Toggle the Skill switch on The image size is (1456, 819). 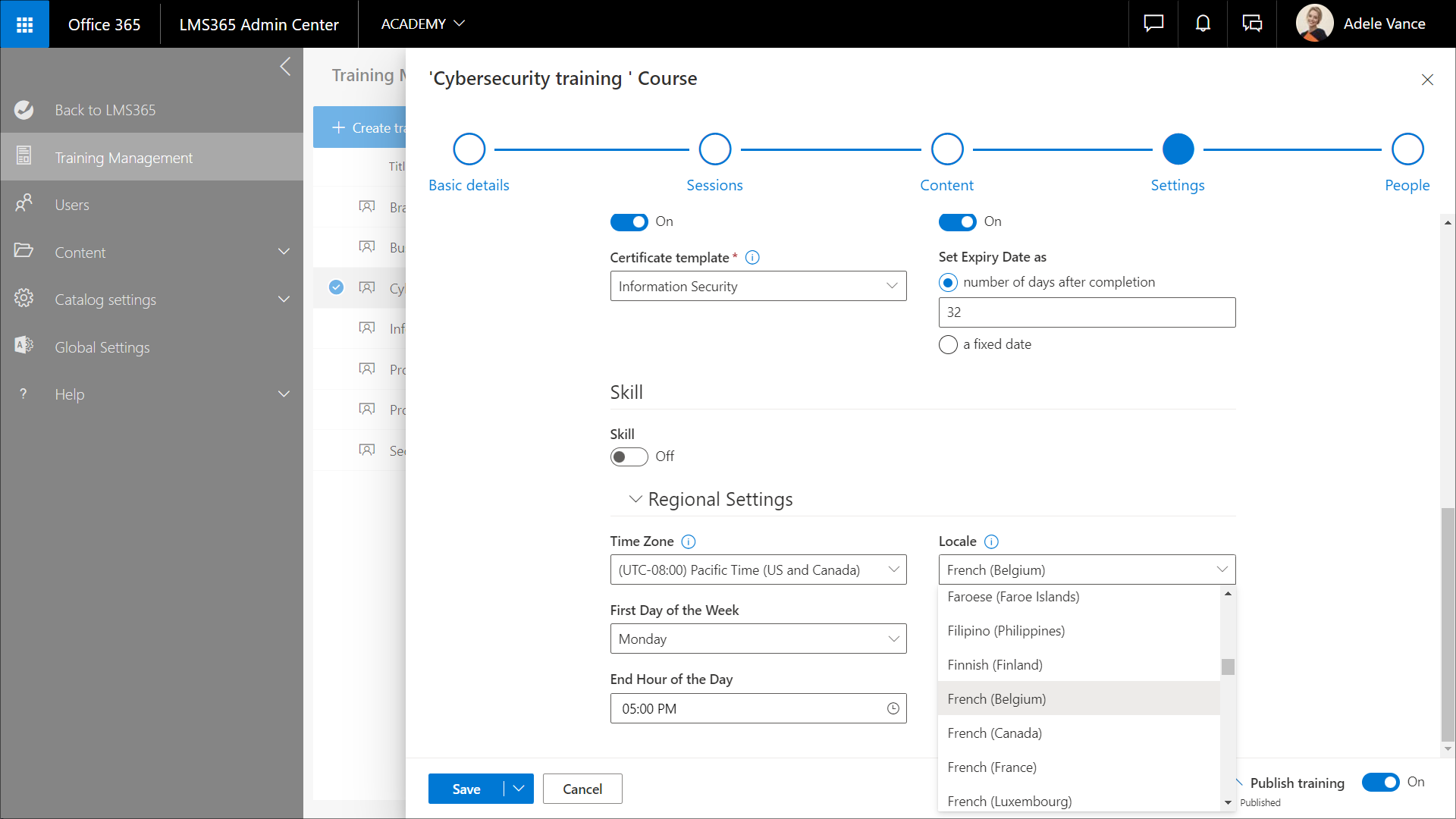(629, 457)
